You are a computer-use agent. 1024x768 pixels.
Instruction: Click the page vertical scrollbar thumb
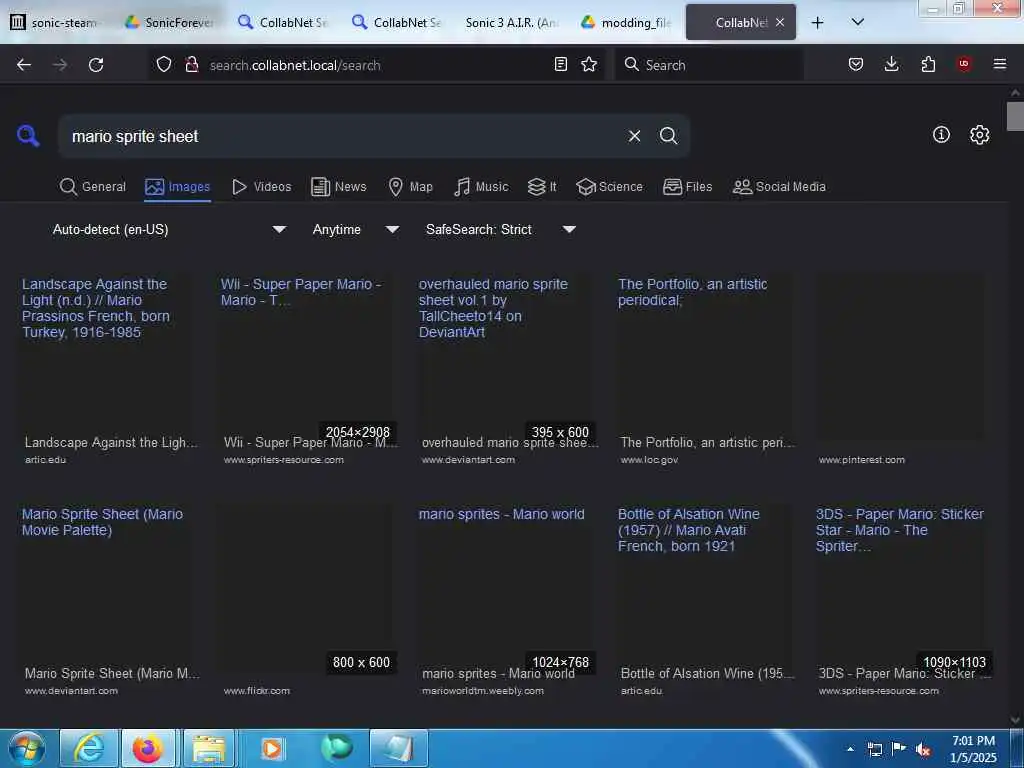tap(1015, 116)
